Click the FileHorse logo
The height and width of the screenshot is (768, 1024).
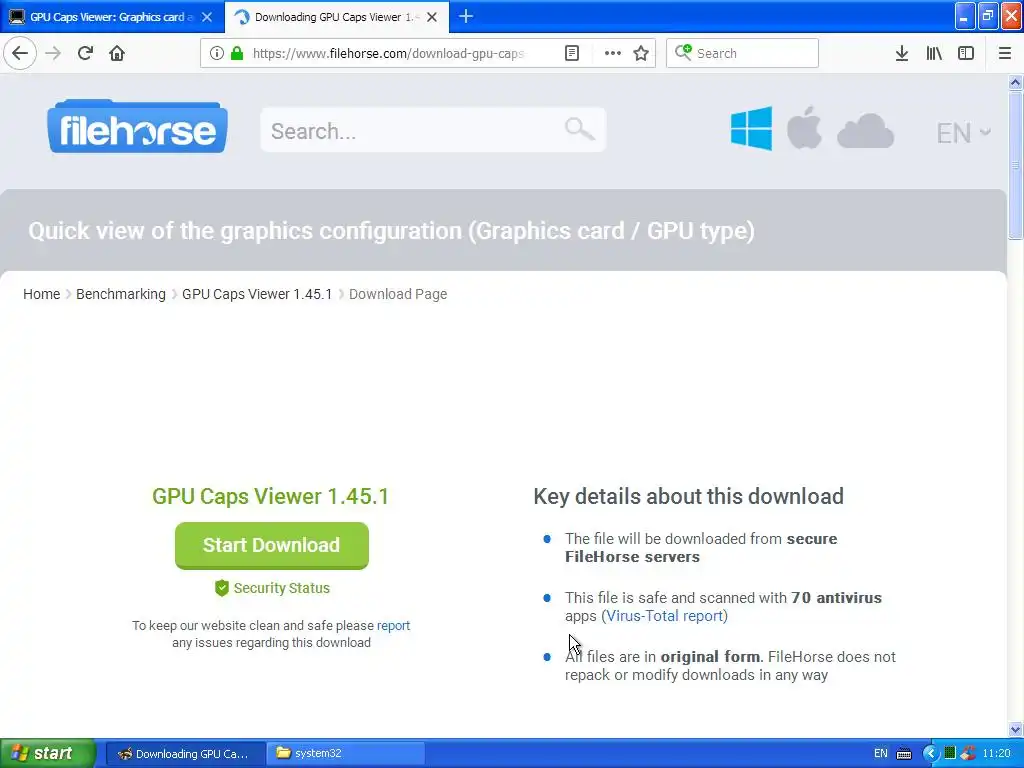(137, 127)
